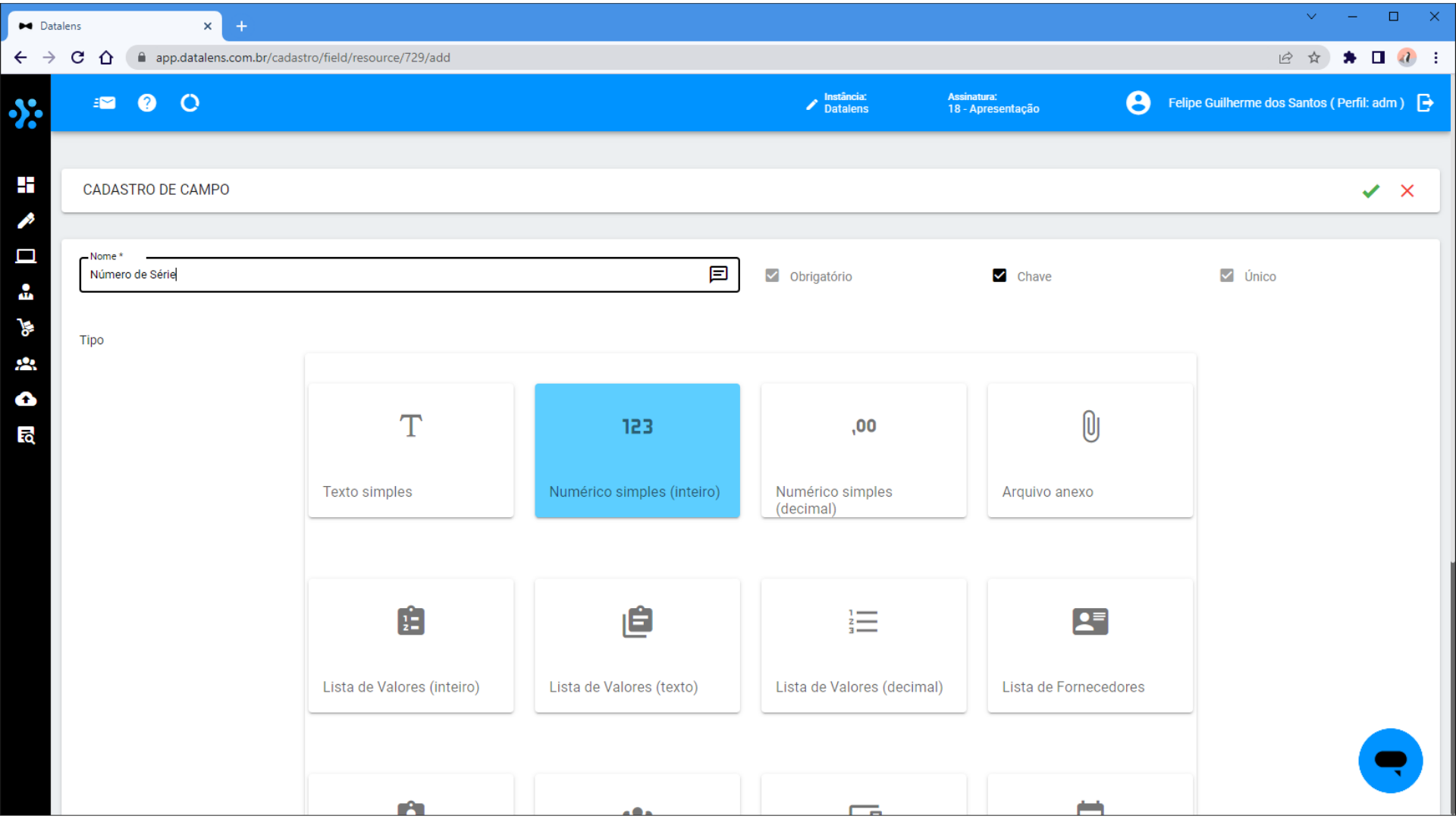Screen dimensions: 1456x819
Task: Open the cloud upload sidebar icon
Action: click(x=26, y=400)
